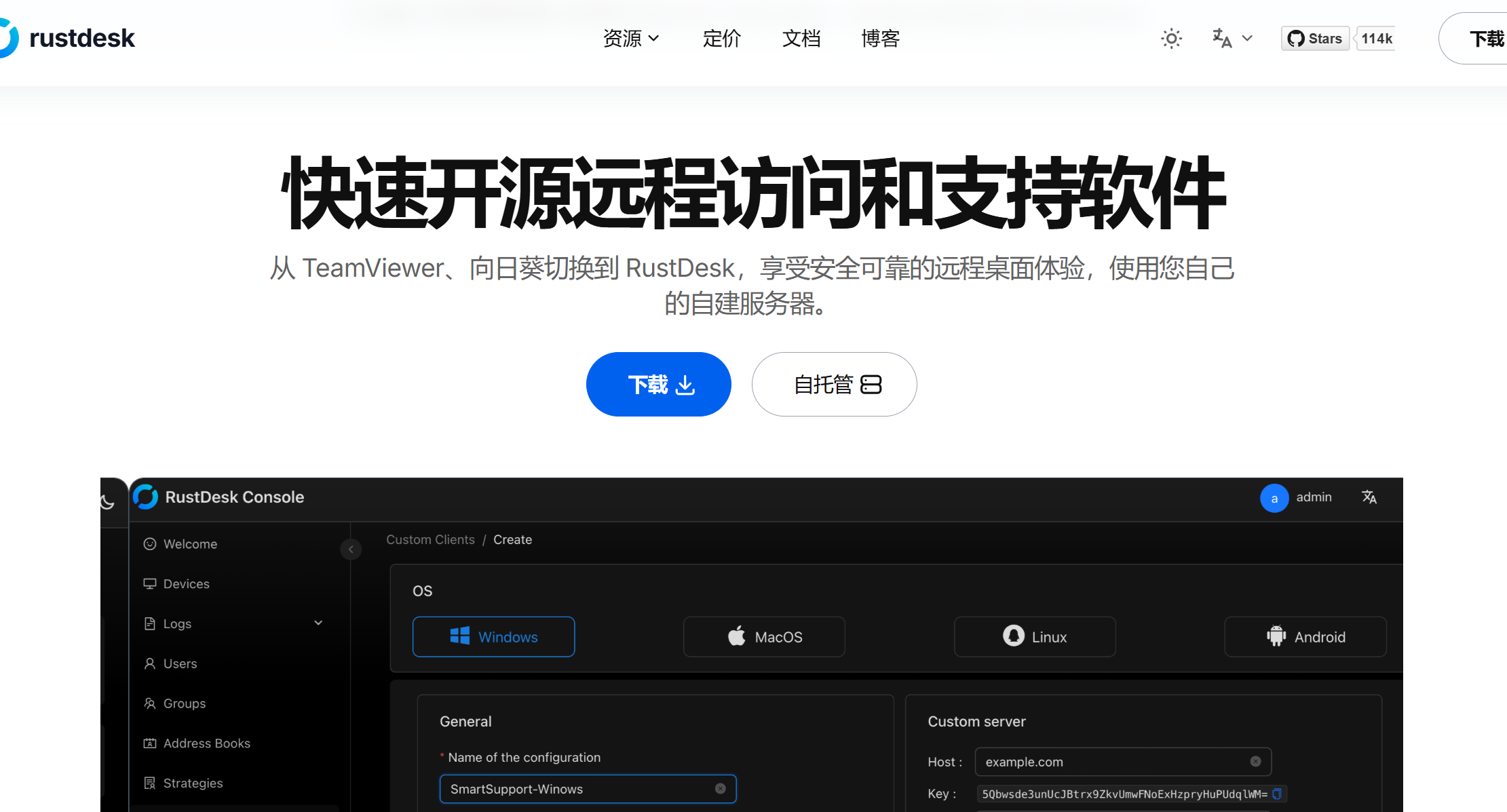Click the Welcome smiley icon
The image size is (1507, 812).
pyautogui.click(x=150, y=544)
